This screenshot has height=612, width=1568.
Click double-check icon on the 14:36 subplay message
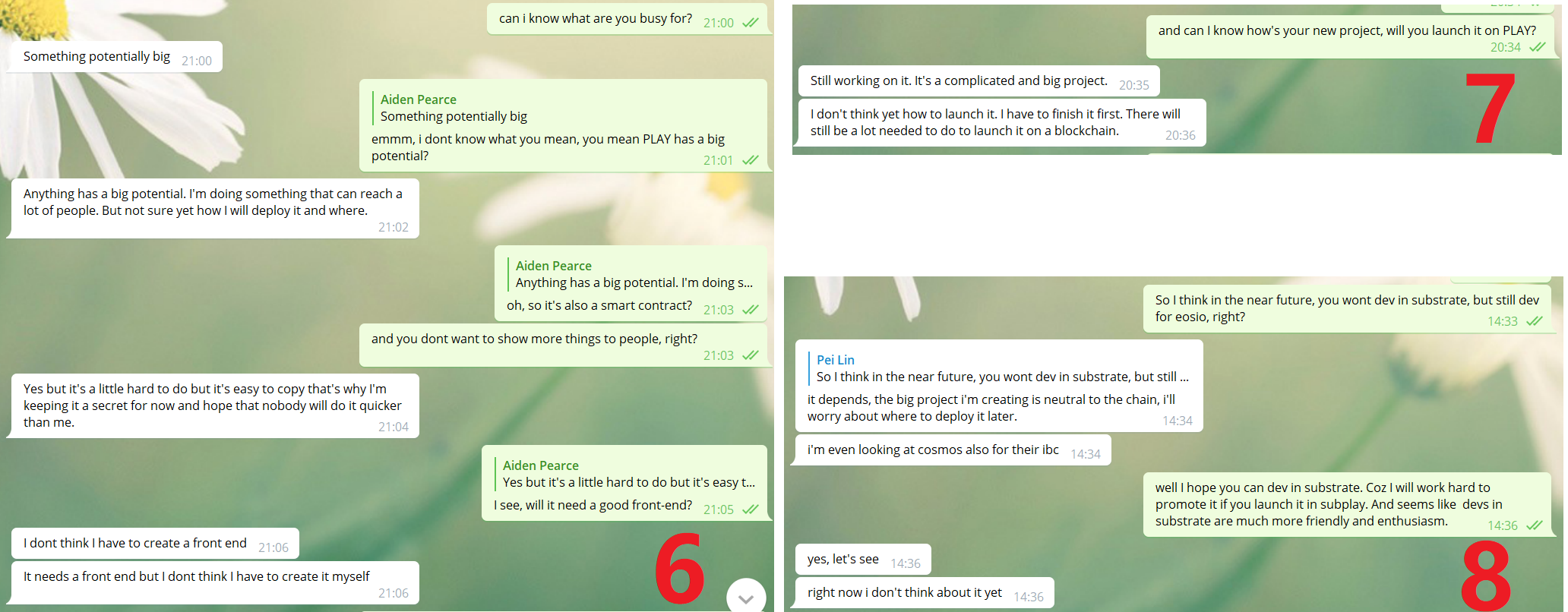click(1535, 525)
